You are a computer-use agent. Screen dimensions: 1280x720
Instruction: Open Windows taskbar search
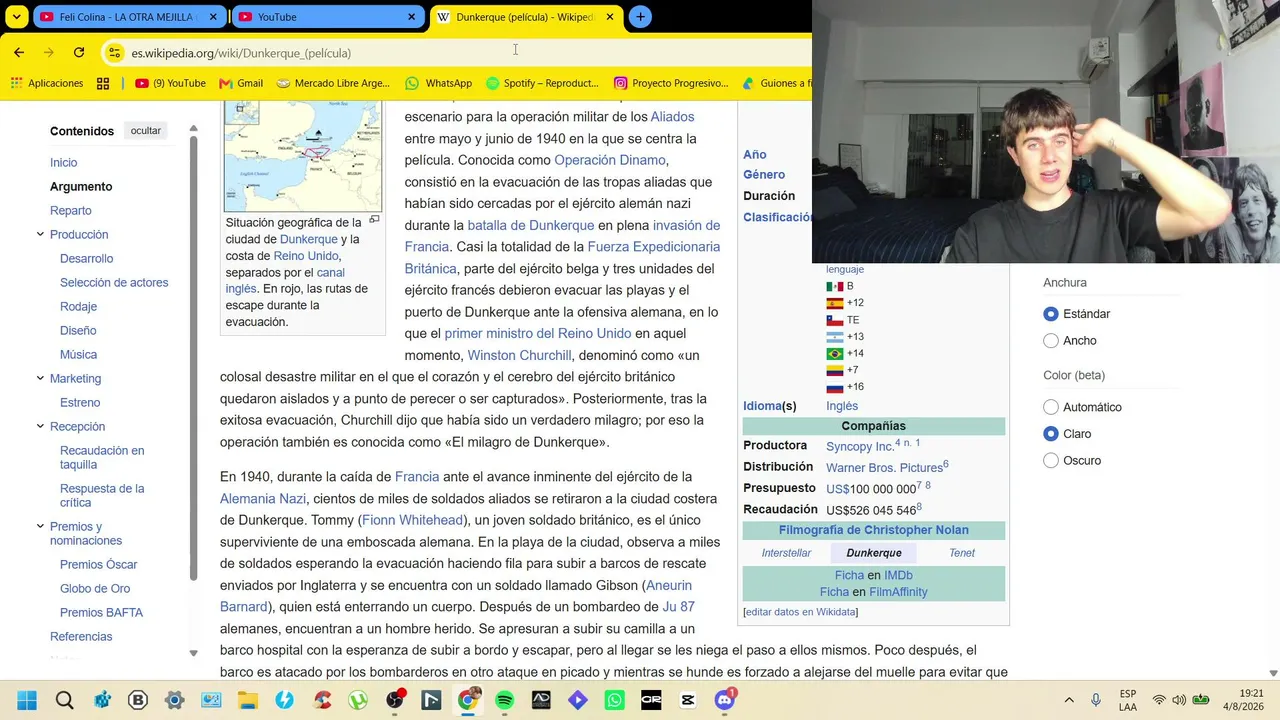pos(65,700)
